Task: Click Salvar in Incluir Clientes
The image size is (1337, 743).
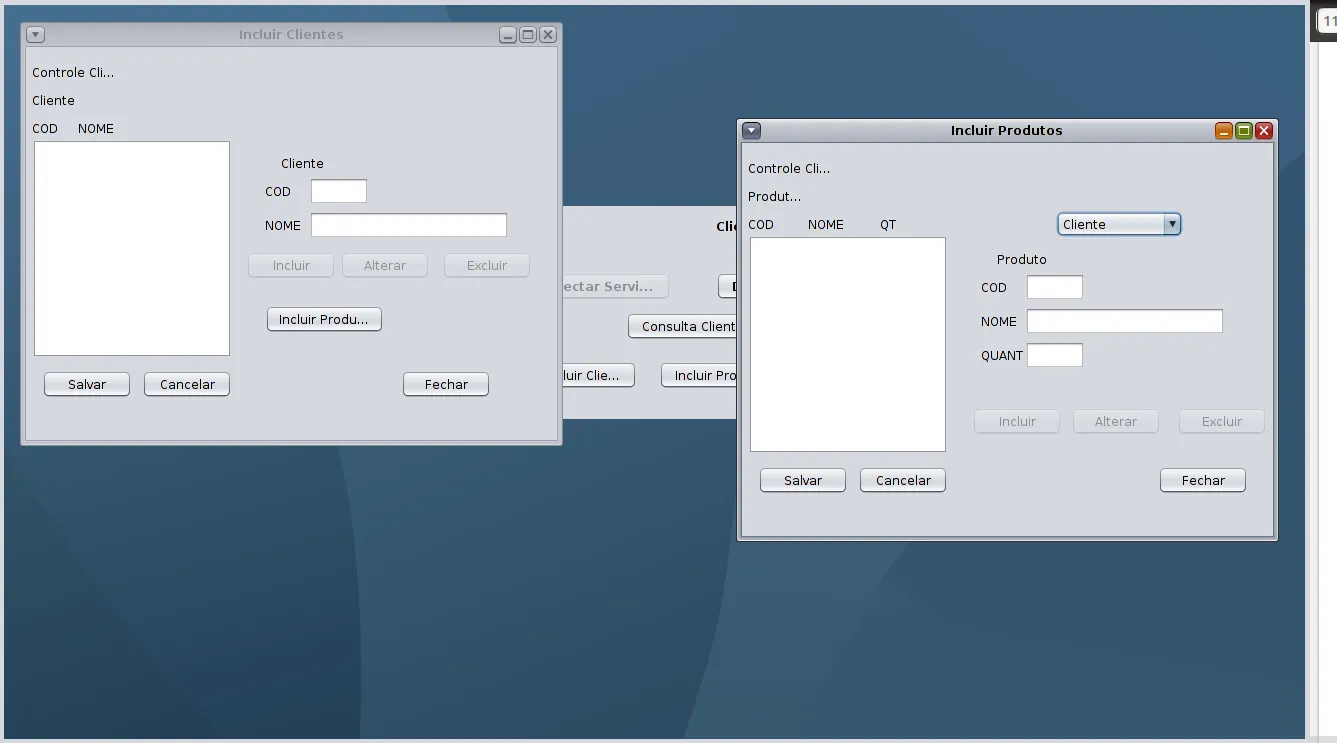Action: tap(87, 384)
